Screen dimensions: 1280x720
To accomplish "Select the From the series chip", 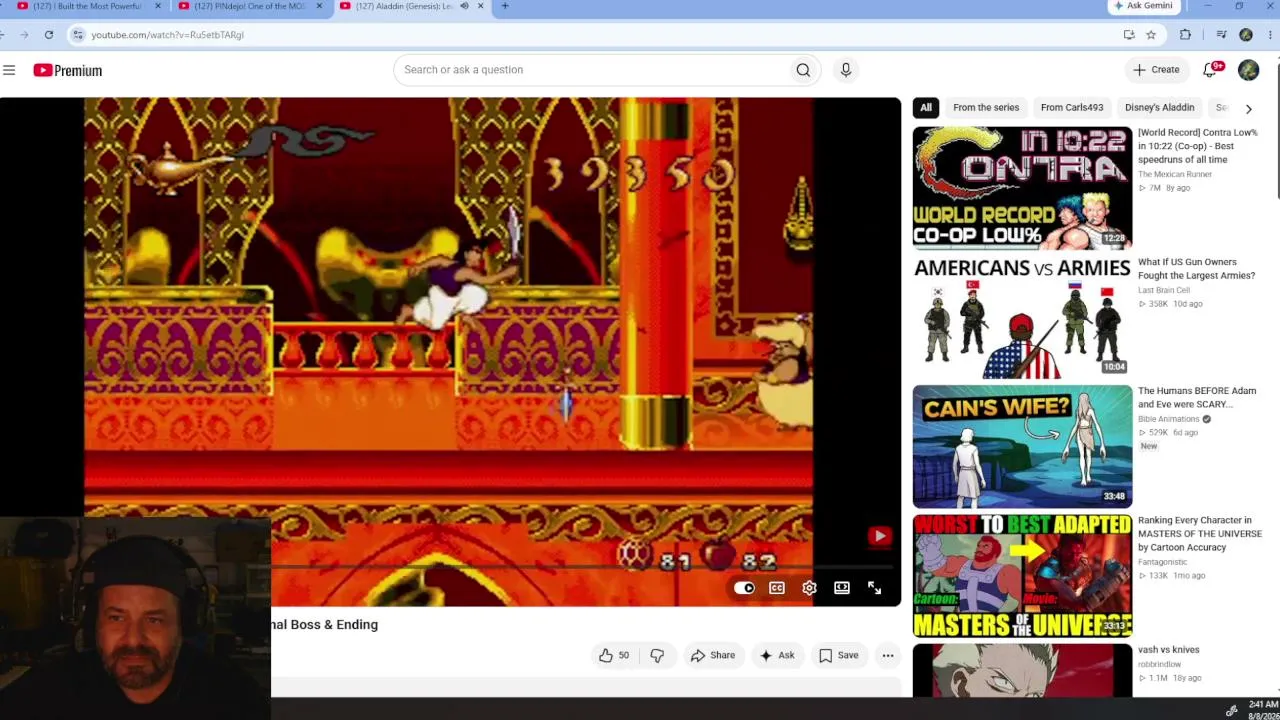I will 986,108.
